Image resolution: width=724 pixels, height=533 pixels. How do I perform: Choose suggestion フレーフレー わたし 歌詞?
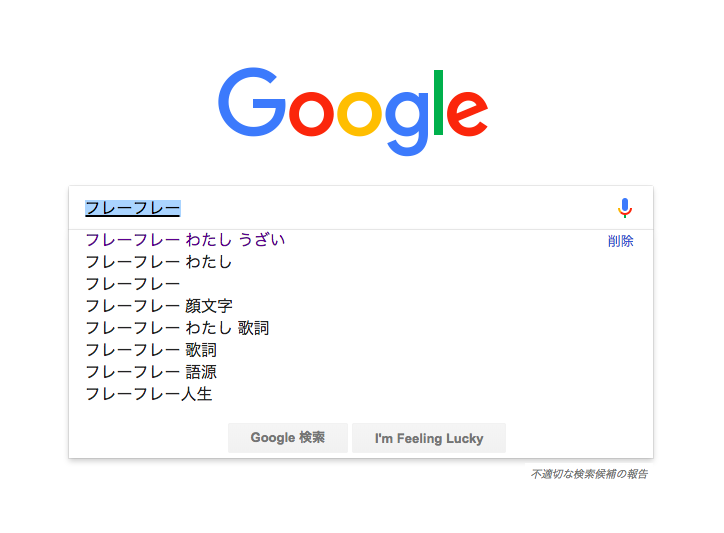click(177, 328)
